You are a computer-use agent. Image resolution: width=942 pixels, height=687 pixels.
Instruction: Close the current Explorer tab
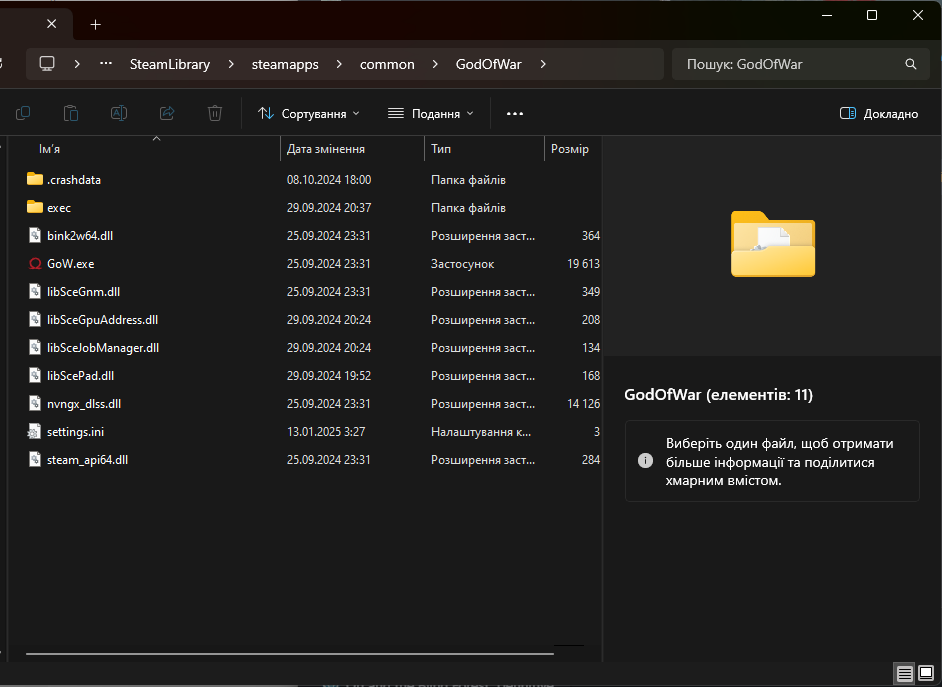coord(52,24)
